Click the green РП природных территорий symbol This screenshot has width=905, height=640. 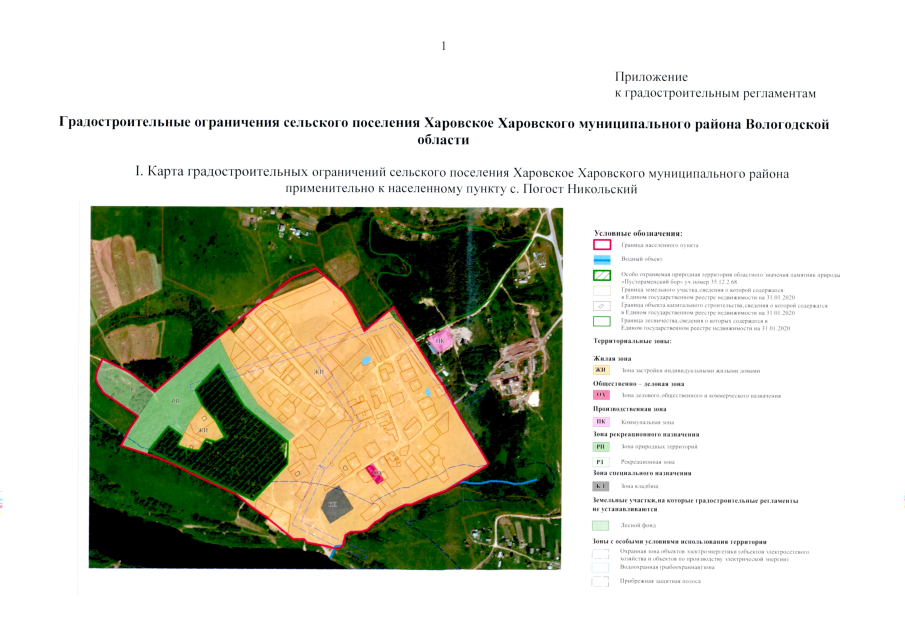pos(600,446)
